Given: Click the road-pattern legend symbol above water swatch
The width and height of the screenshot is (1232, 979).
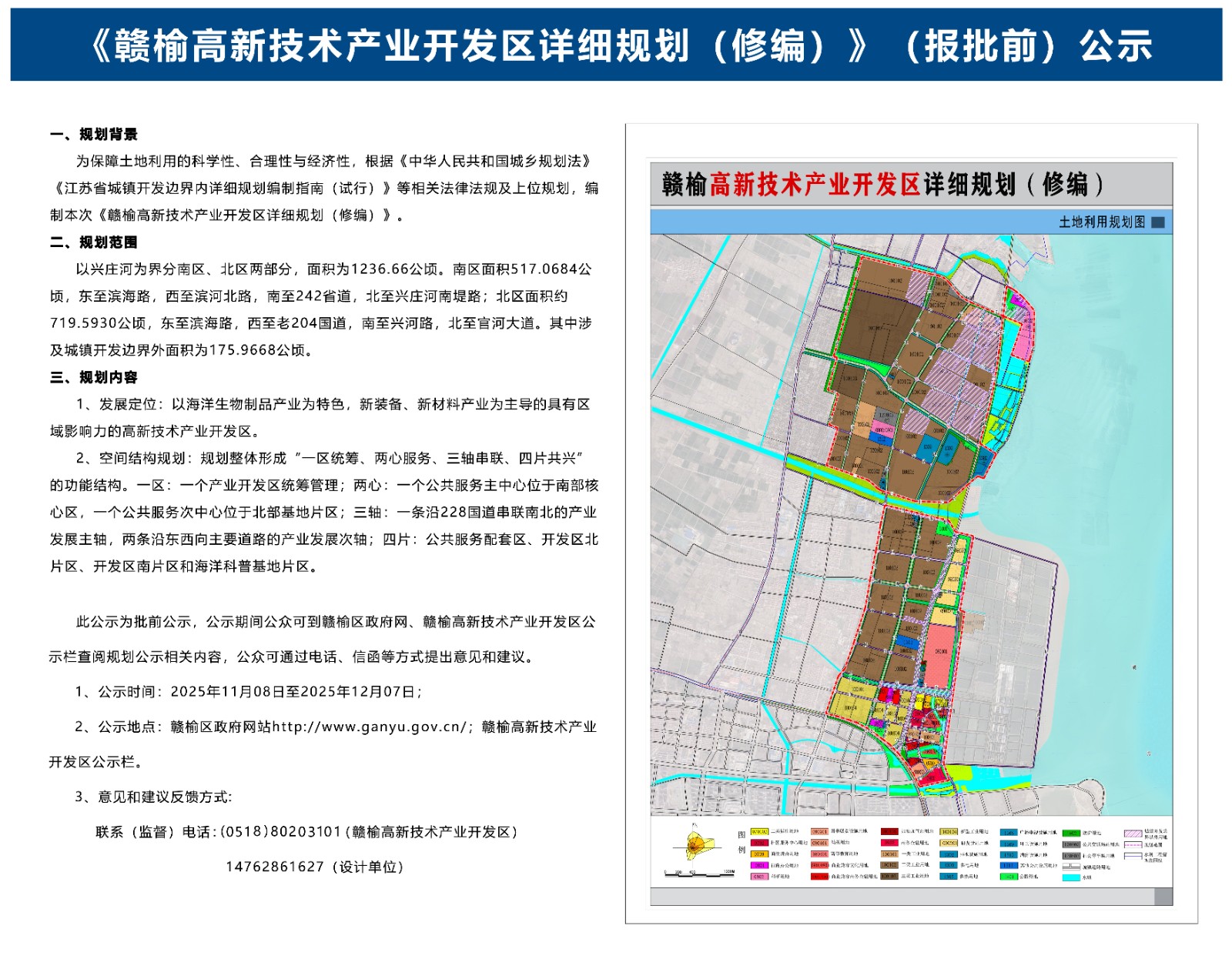Looking at the screenshot, I should [1070, 867].
